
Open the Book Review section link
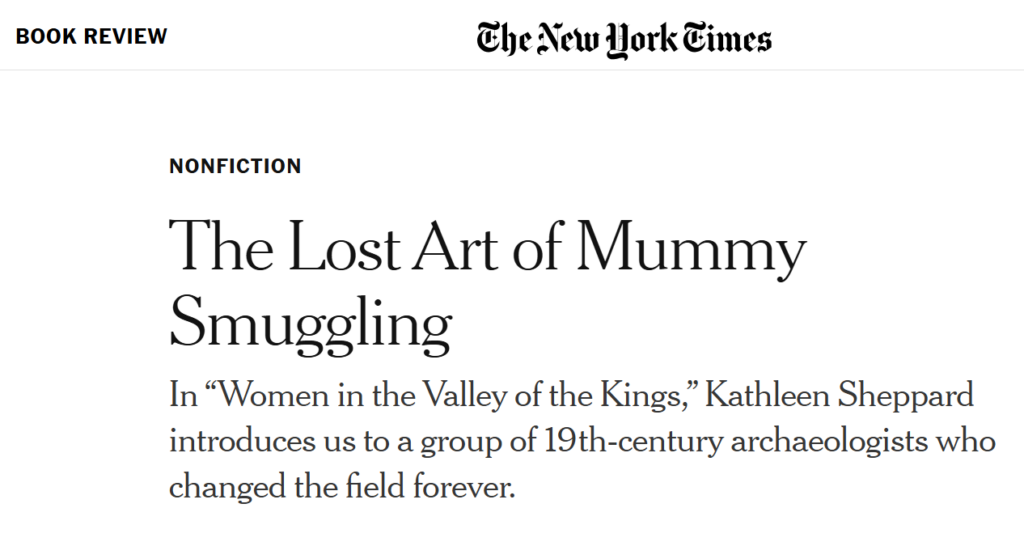91,36
